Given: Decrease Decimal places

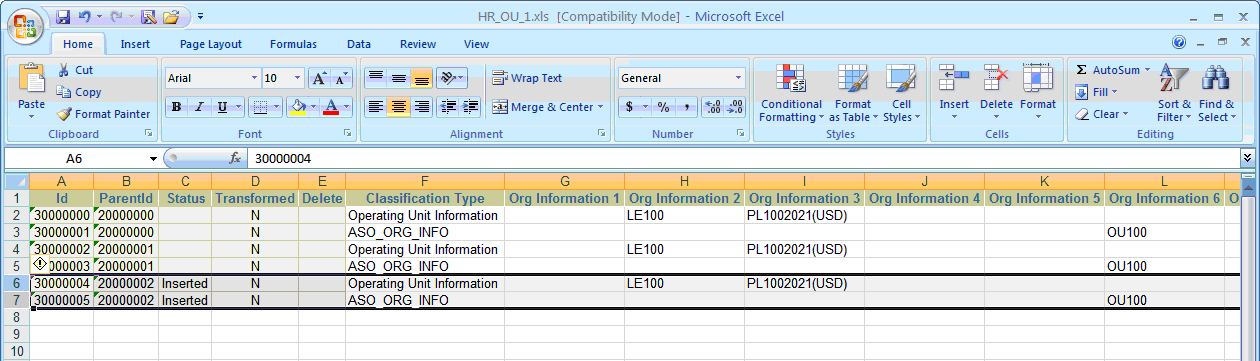Looking at the screenshot, I should [x=736, y=107].
